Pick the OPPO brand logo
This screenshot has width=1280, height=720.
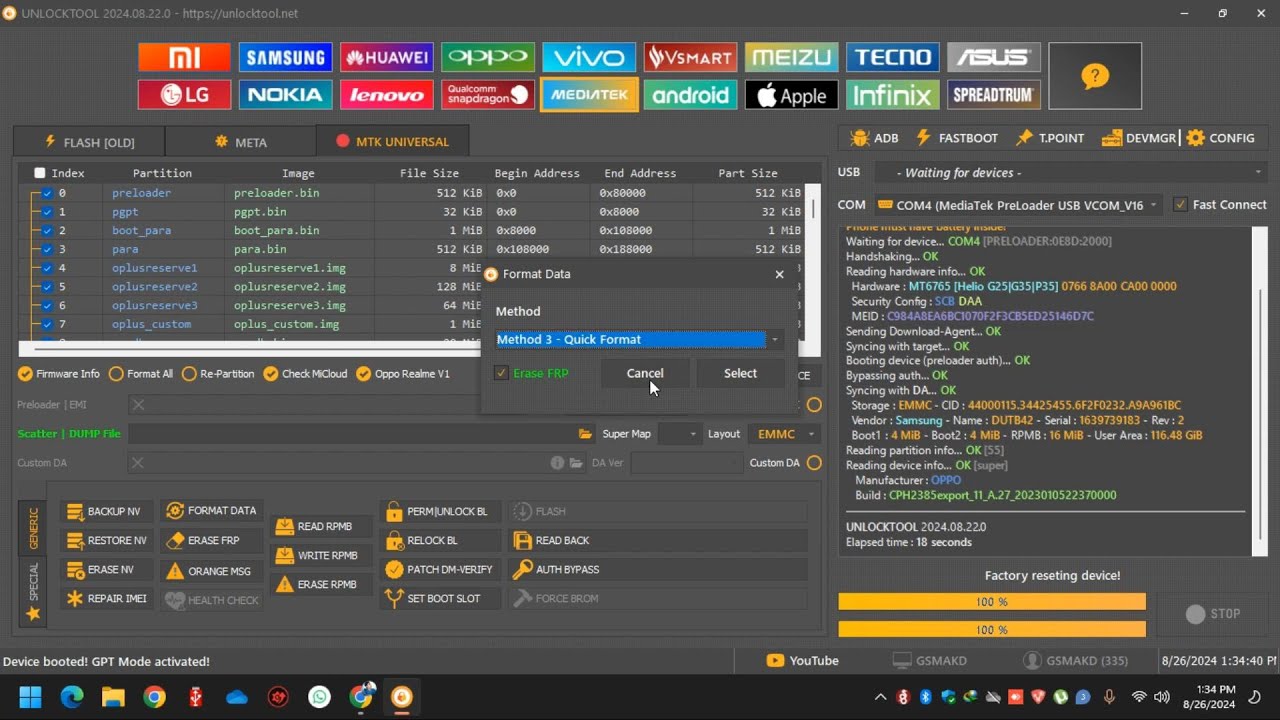tap(488, 57)
